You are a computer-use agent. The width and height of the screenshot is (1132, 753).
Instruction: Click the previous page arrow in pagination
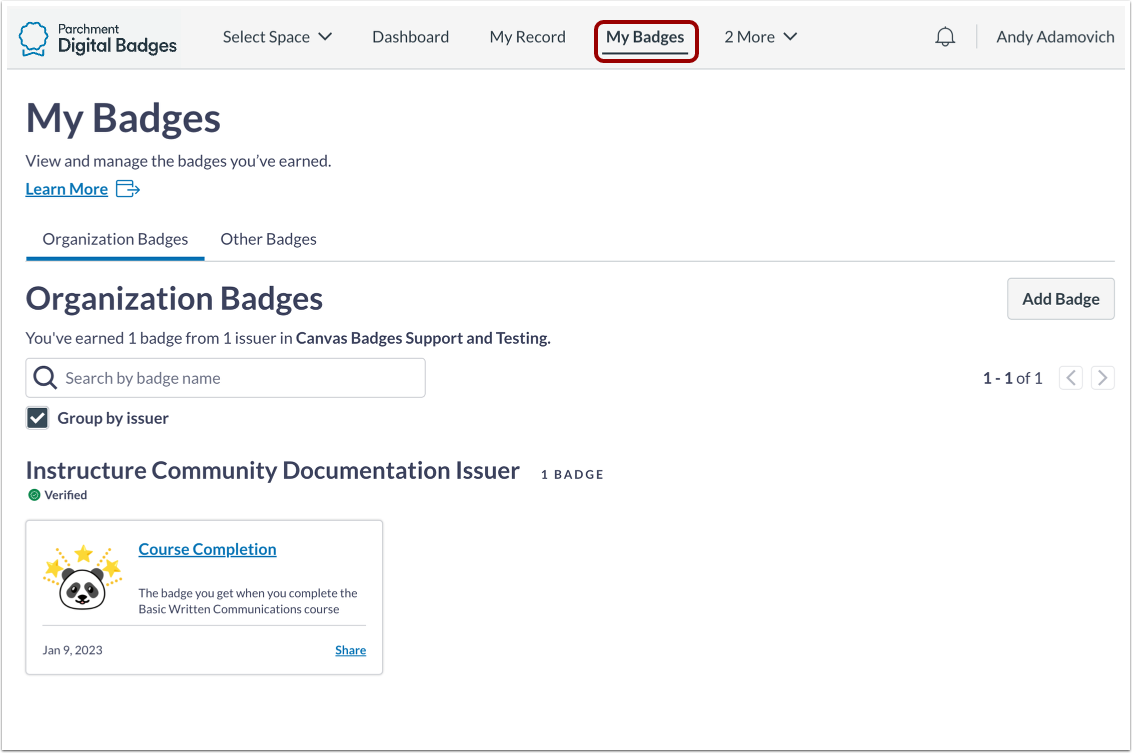point(1070,377)
